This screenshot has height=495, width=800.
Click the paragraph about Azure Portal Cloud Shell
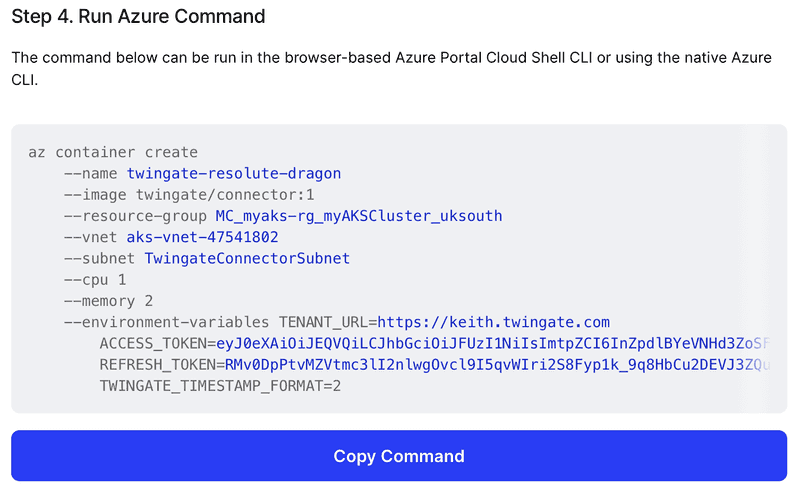tap(391, 68)
